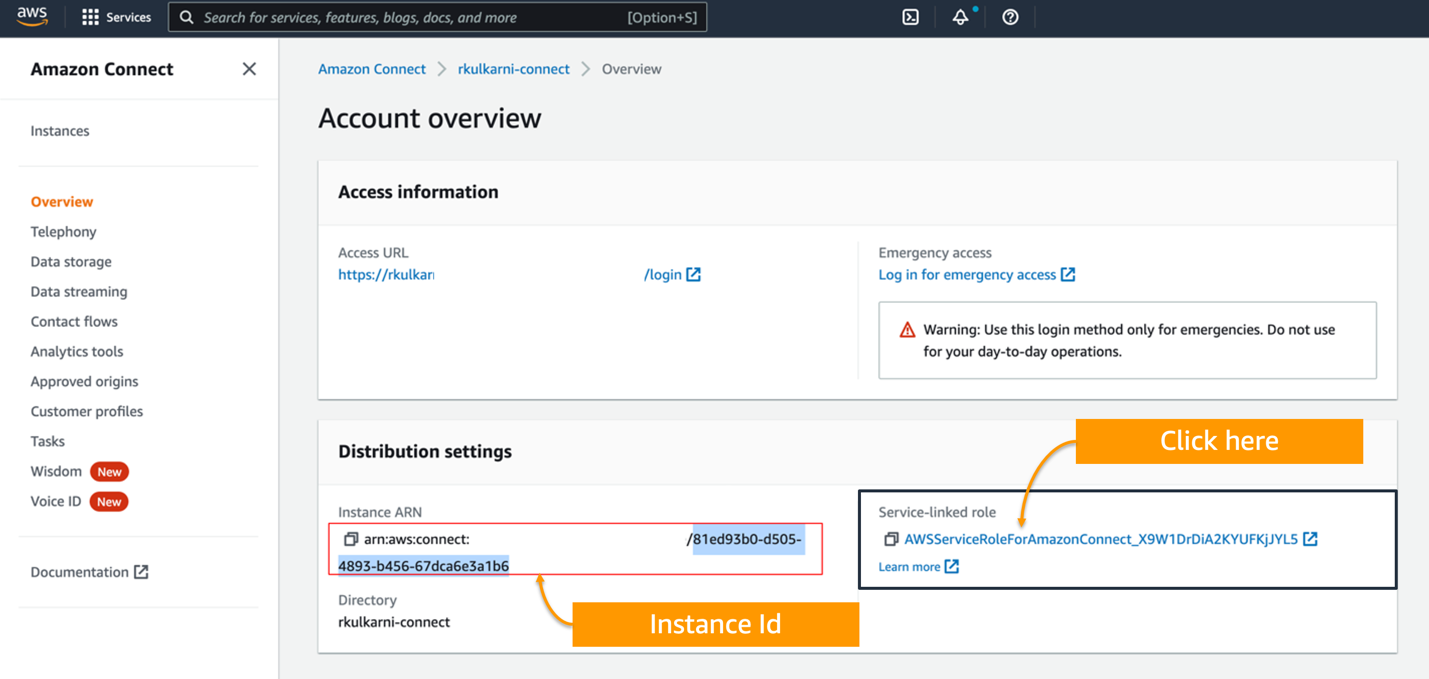Click the New badge beside Wisdom

(x=109, y=472)
